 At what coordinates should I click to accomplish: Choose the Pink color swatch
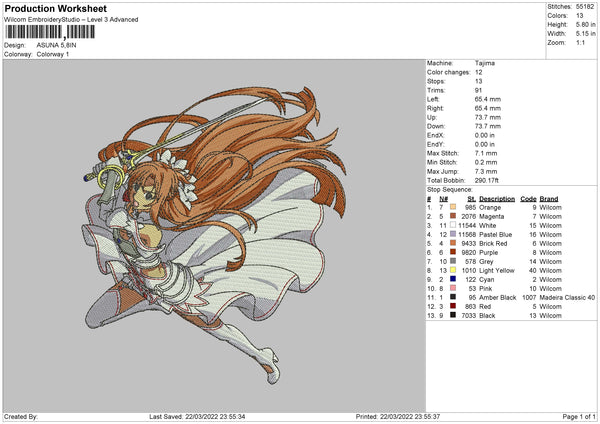click(x=453, y=287)
